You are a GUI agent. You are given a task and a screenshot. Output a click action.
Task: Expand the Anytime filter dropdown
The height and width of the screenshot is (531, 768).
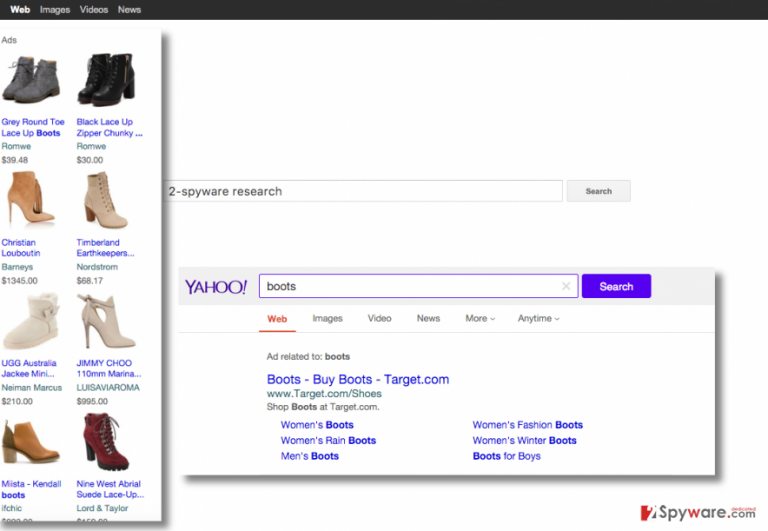pos(538,318)
